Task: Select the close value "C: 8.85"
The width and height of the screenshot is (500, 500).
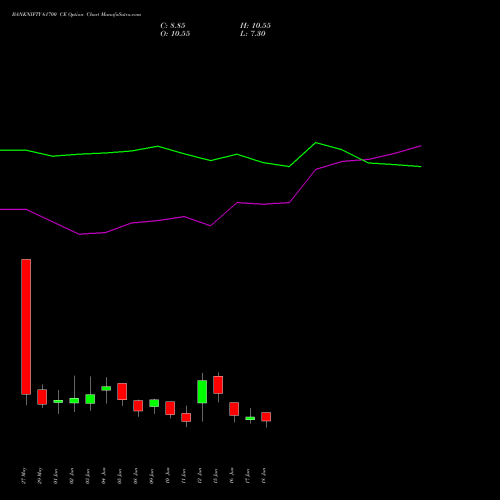Action: coord(173,26)
